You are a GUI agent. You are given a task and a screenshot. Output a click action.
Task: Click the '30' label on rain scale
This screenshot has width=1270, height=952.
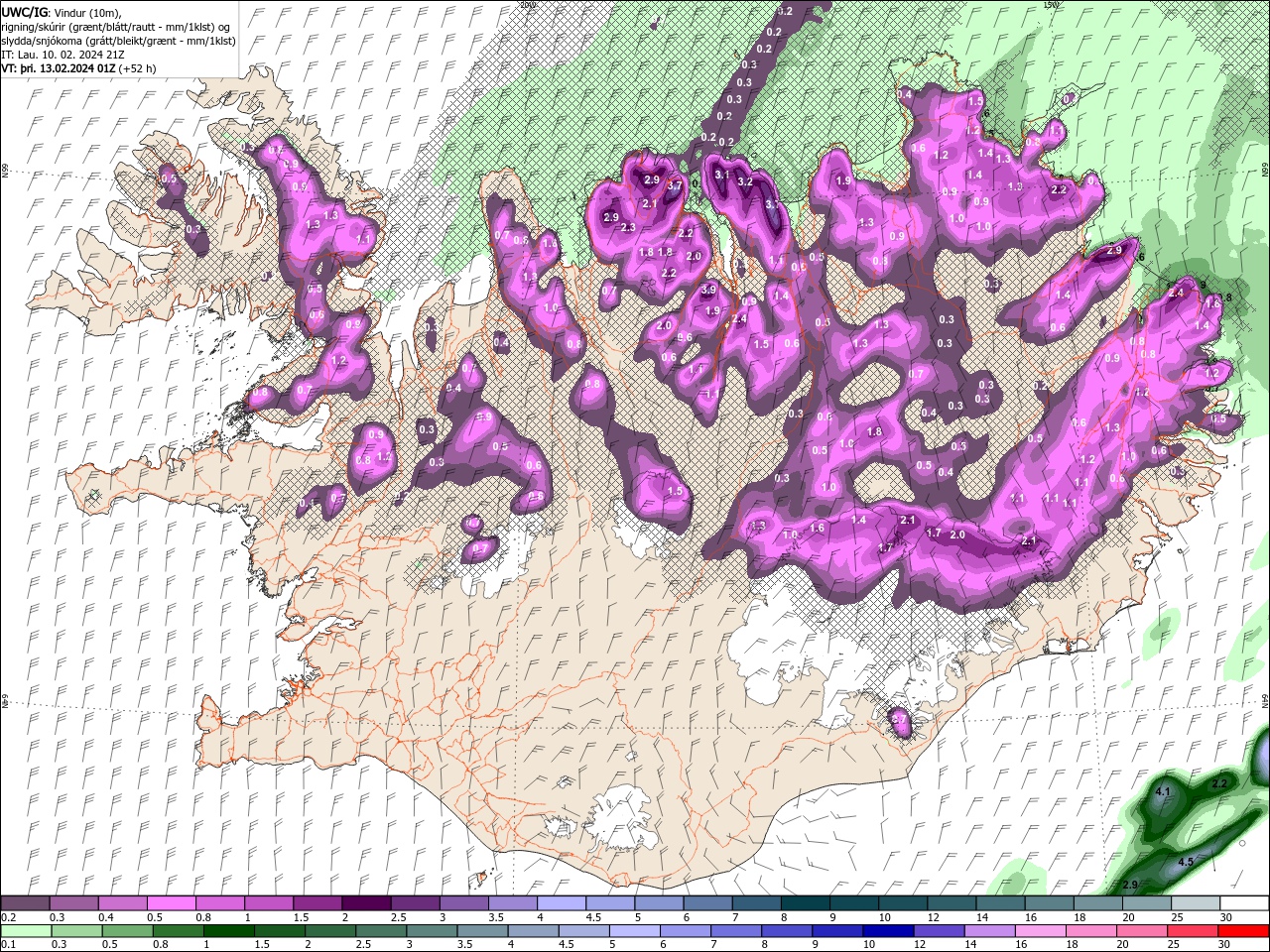(1226, 944)
